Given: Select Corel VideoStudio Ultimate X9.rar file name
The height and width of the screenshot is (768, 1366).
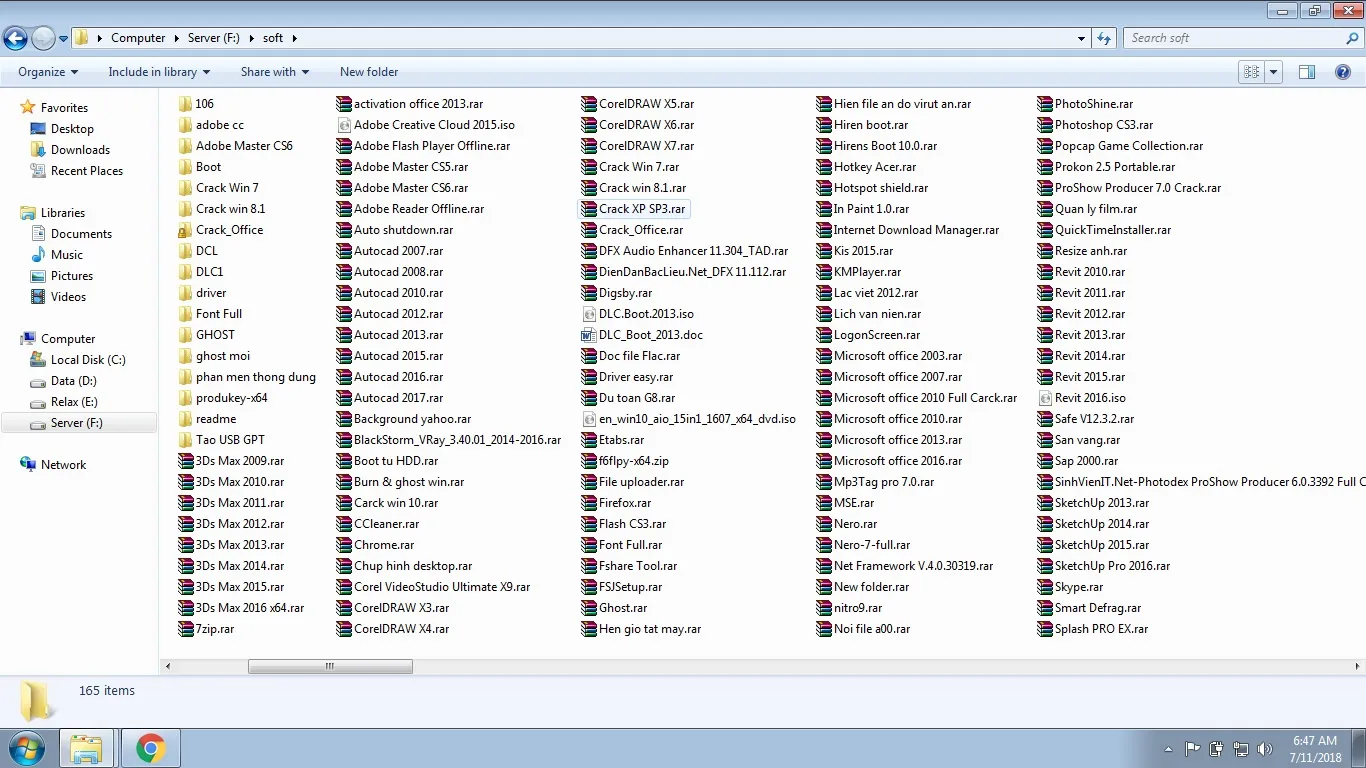Looking at the screenshot, I should coord(442,587).
